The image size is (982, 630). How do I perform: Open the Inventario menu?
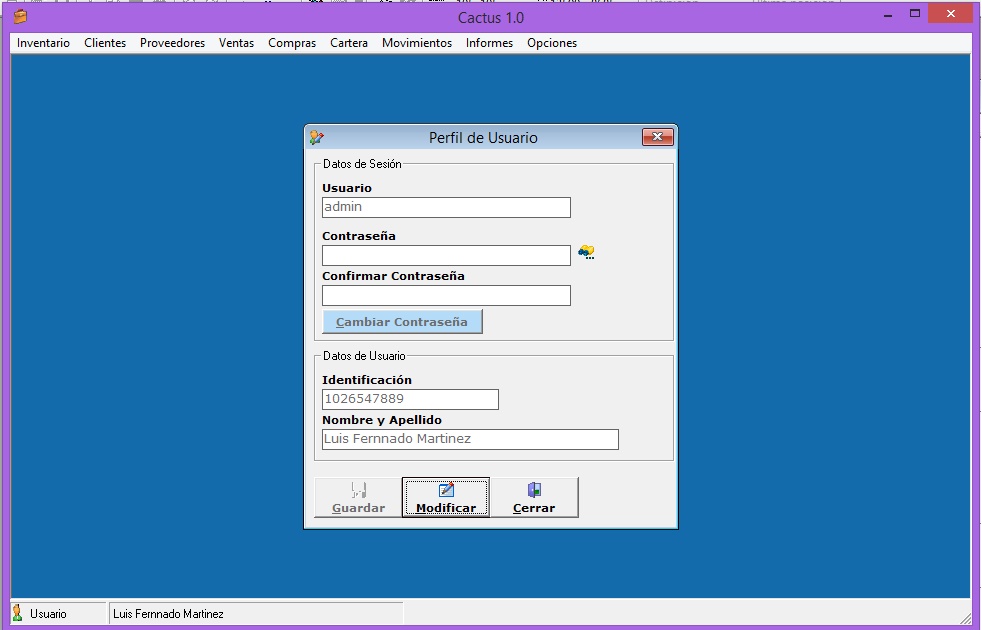click(x=43, y=43)
